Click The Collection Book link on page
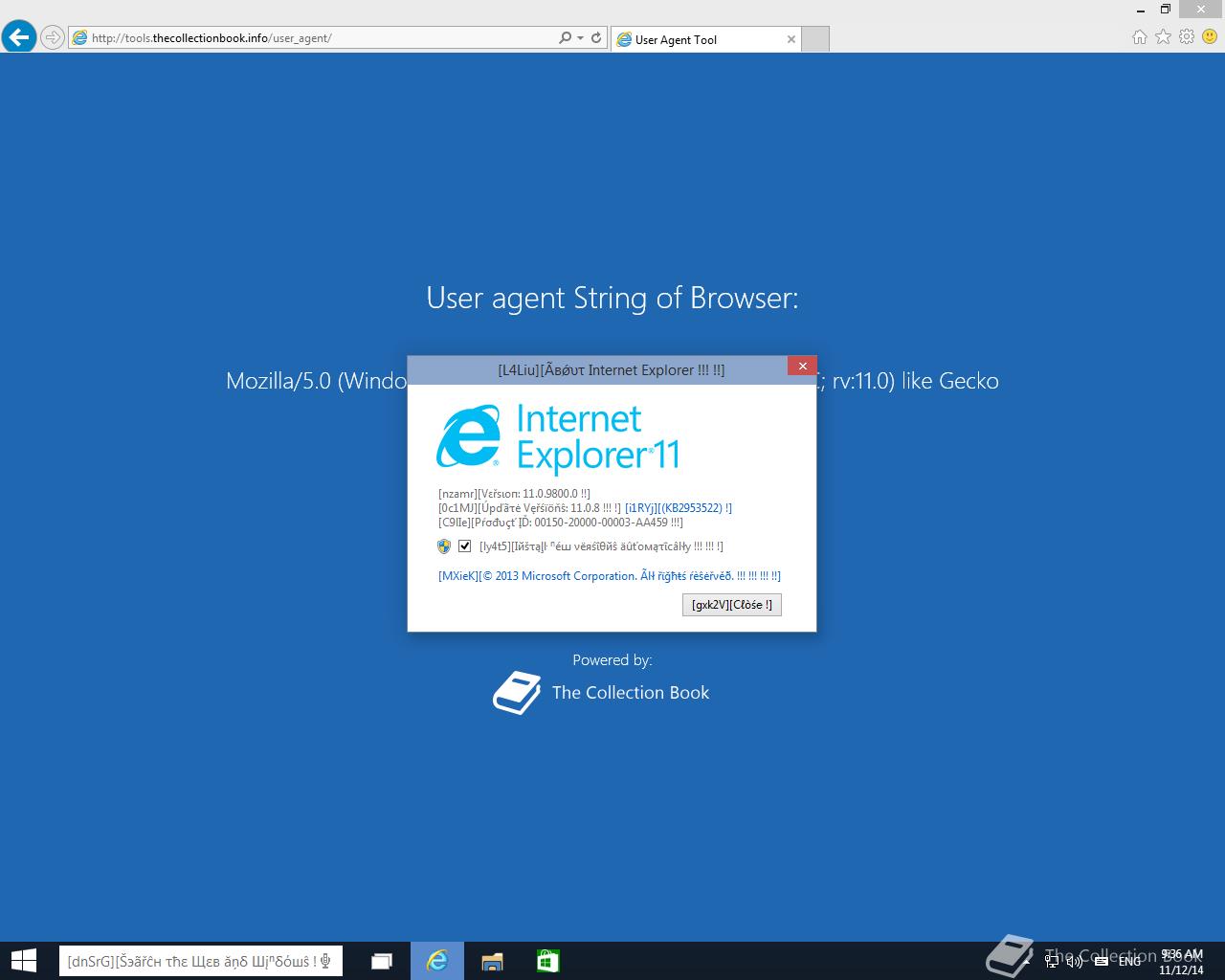The height and width of the screenshot is (980, 1225). pos(631,693)
